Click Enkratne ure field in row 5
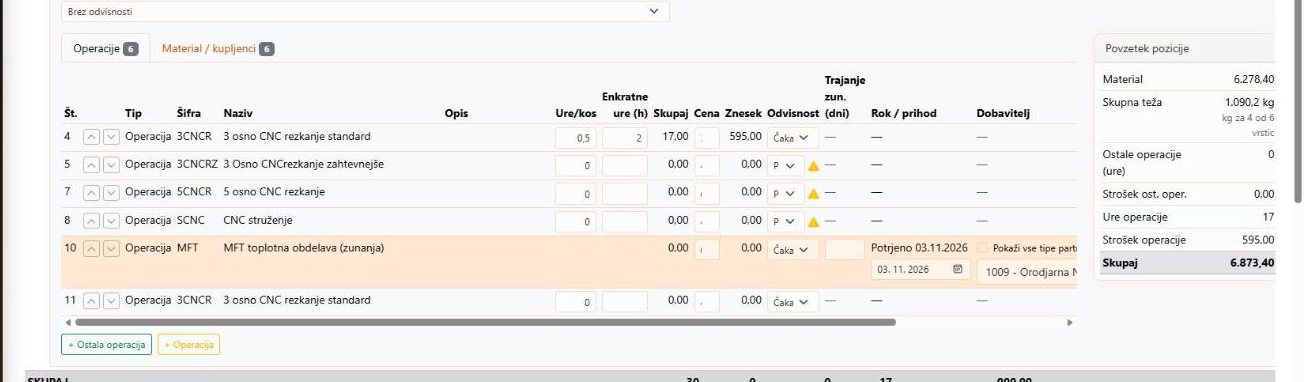The height and width of the screenshot is (382, 1304). coord(625,166)
